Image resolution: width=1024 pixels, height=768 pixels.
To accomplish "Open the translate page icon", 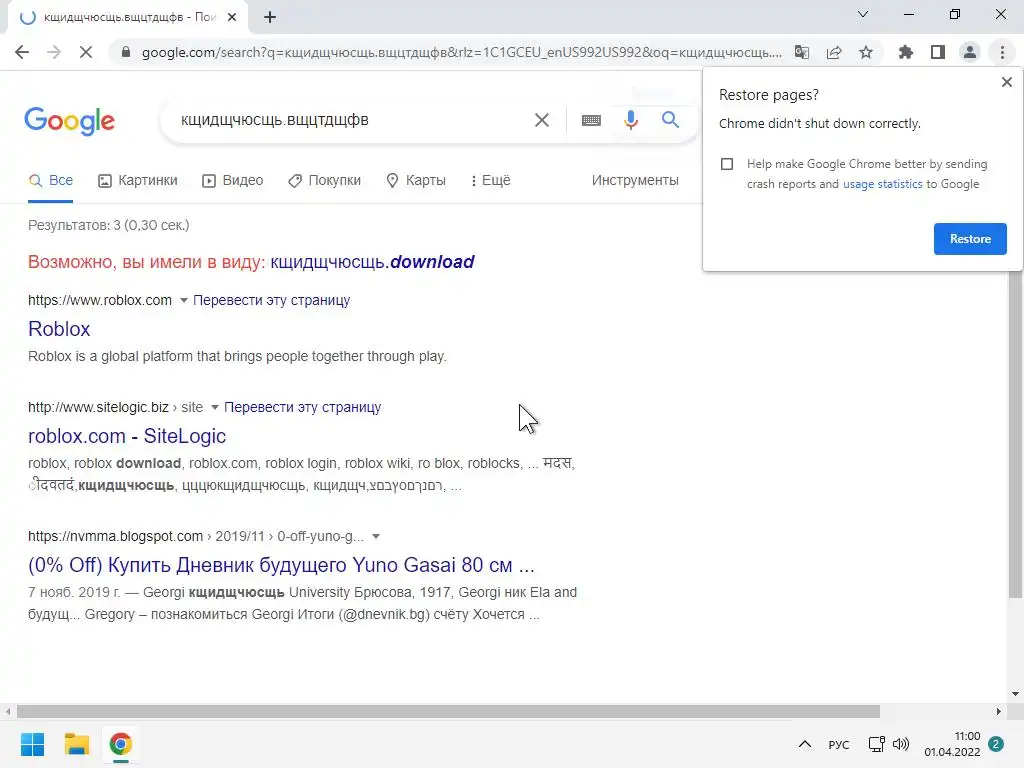I will [801, 52].
